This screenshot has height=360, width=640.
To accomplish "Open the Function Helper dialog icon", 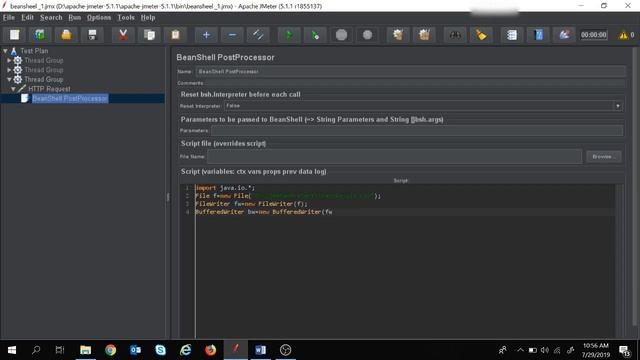I will click(x=512, y=35).
